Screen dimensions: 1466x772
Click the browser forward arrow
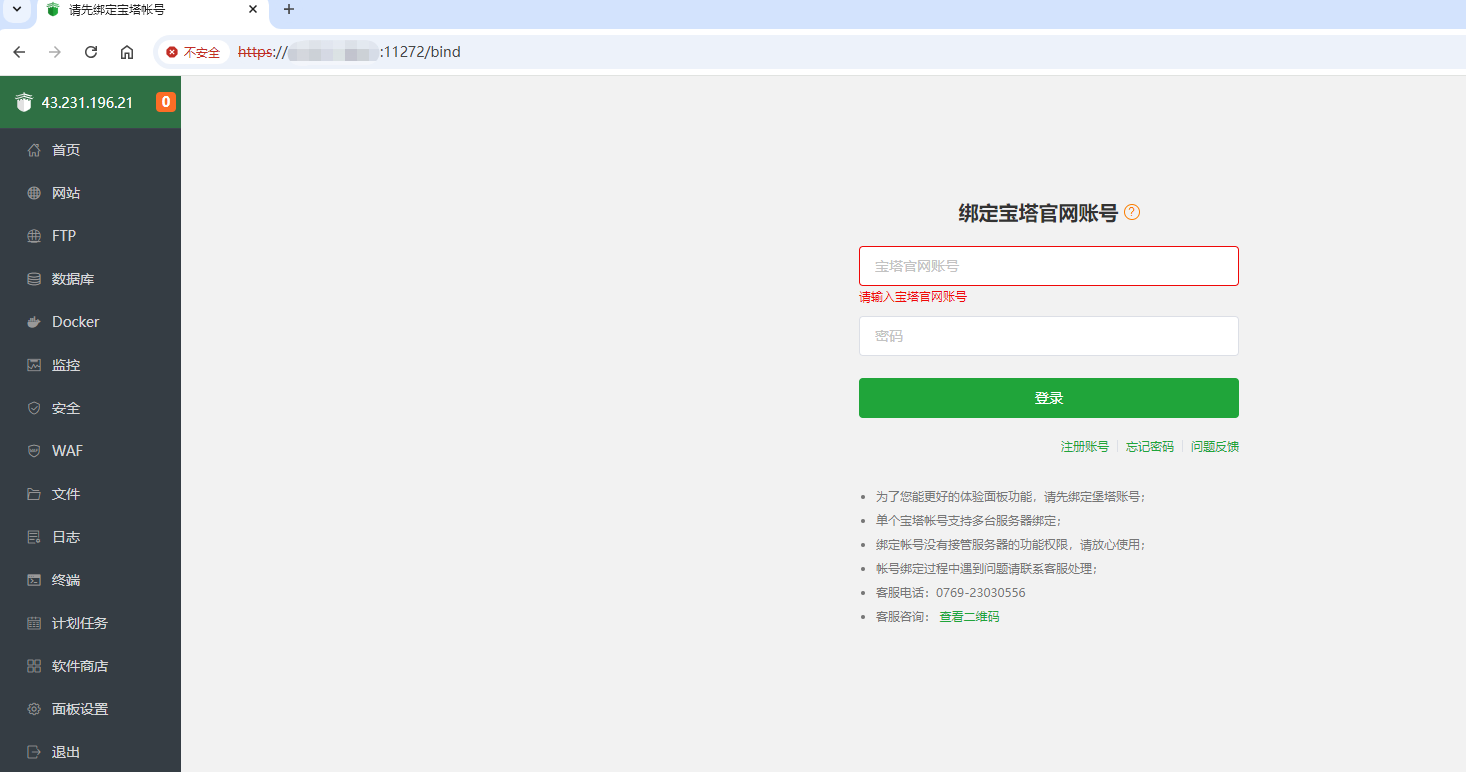[55, 52]
